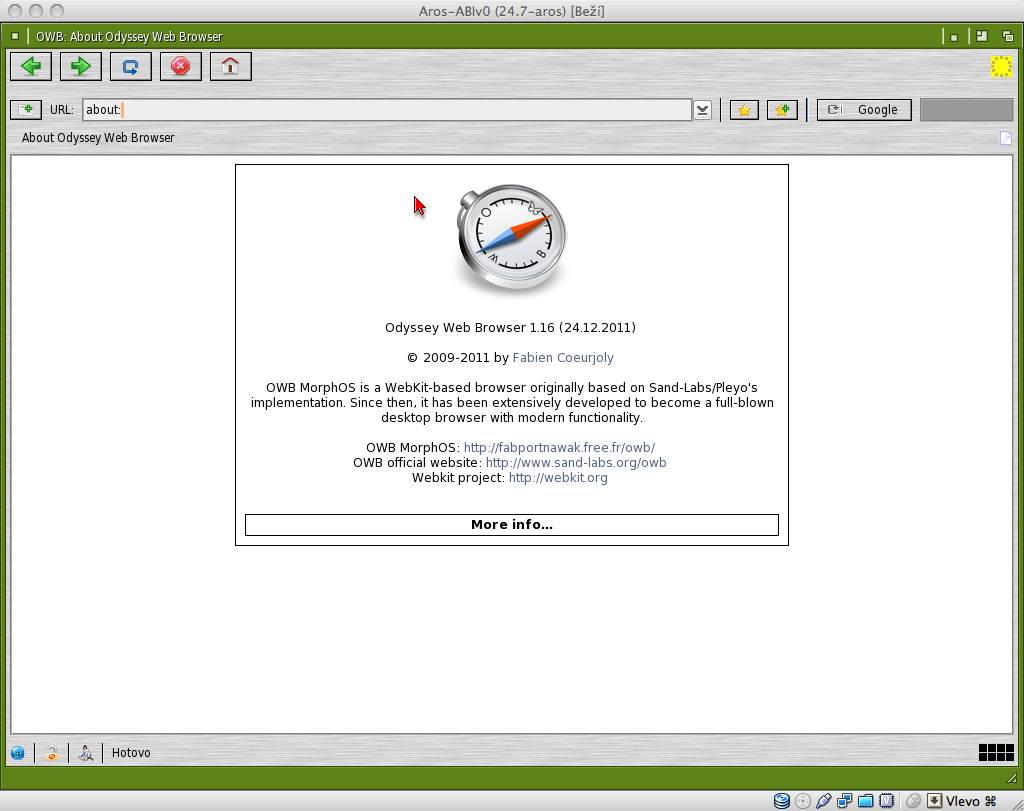Screen dimensions: 1024x811
Task: Click the gray search input box
Action: pyautogui.click(x=965, y=110)
